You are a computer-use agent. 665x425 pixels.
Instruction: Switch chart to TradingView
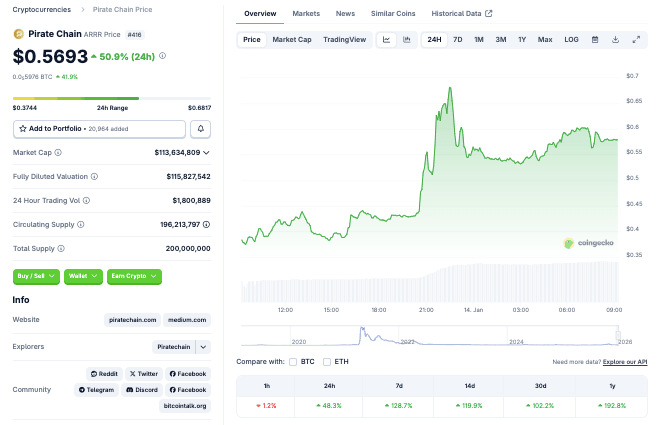point(344,39)
